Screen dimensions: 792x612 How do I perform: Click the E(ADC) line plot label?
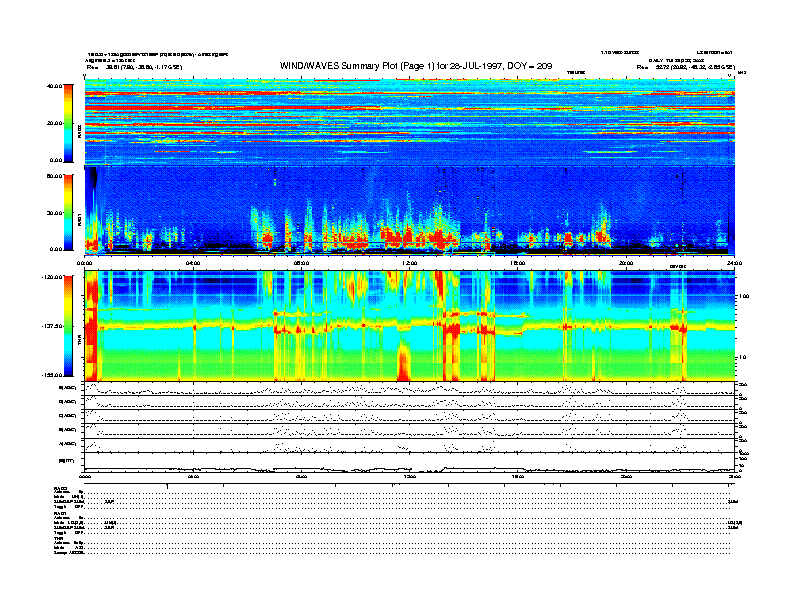point(68,388)
